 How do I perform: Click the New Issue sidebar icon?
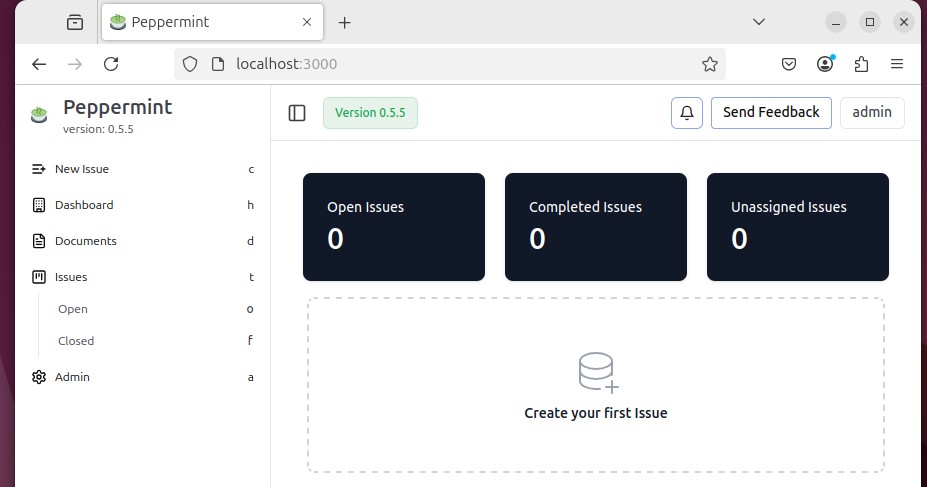[38, 169]
